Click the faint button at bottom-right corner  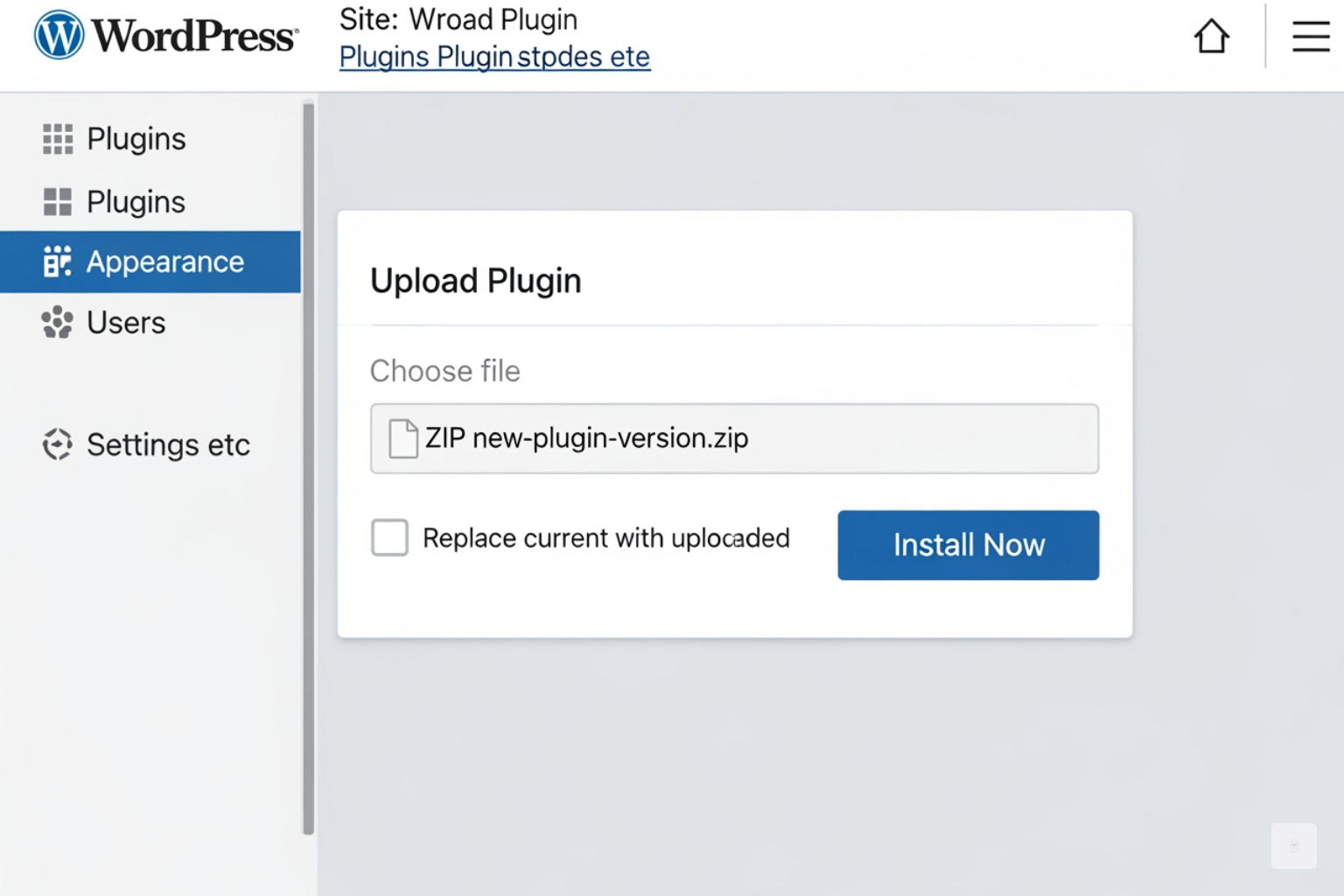tap(1294, 846)
